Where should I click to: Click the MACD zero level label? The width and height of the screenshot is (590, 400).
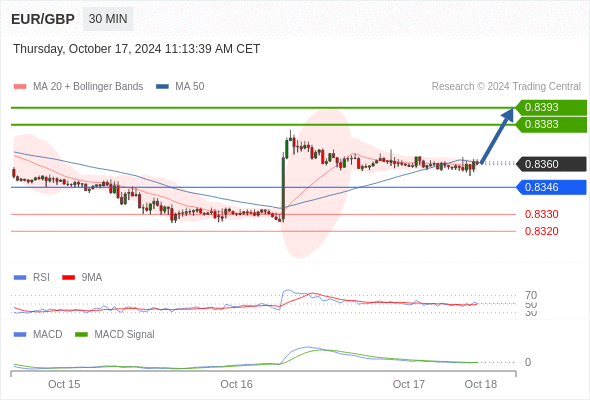(528, 362)
